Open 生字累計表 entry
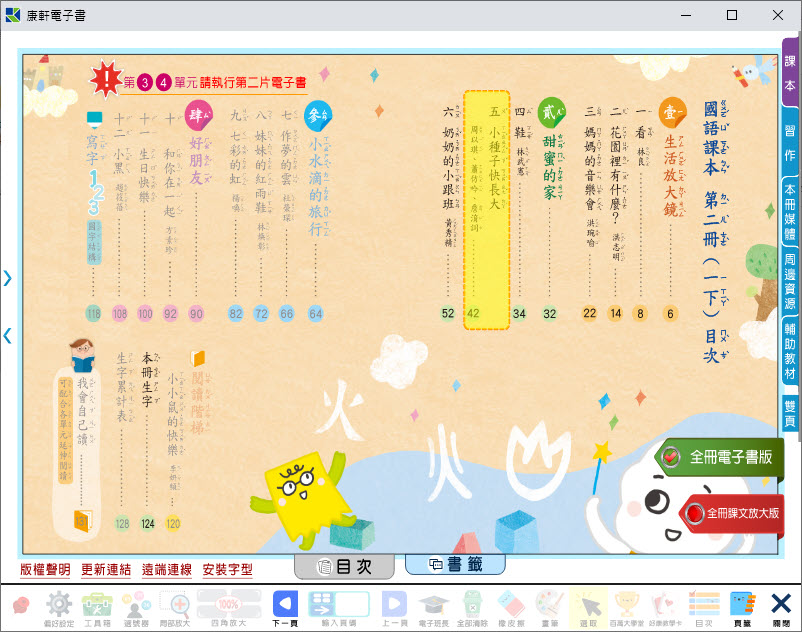Viewport: 802px width, 632px height. click(x=122, y=387)
